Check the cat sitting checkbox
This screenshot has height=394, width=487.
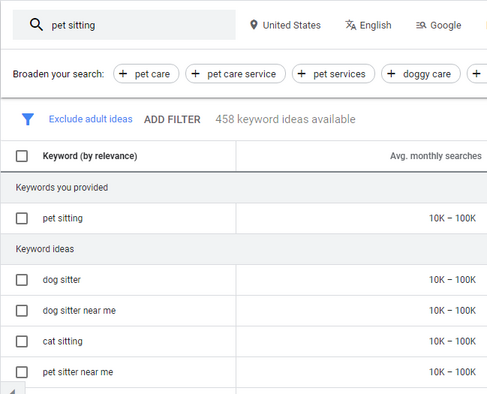coord(22,341)
